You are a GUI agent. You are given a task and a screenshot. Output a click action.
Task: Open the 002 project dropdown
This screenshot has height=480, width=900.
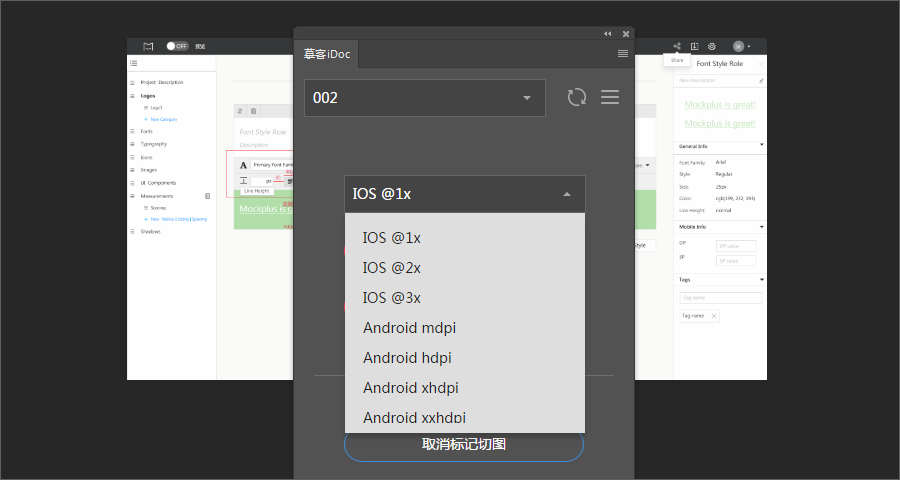click(425, 98)
